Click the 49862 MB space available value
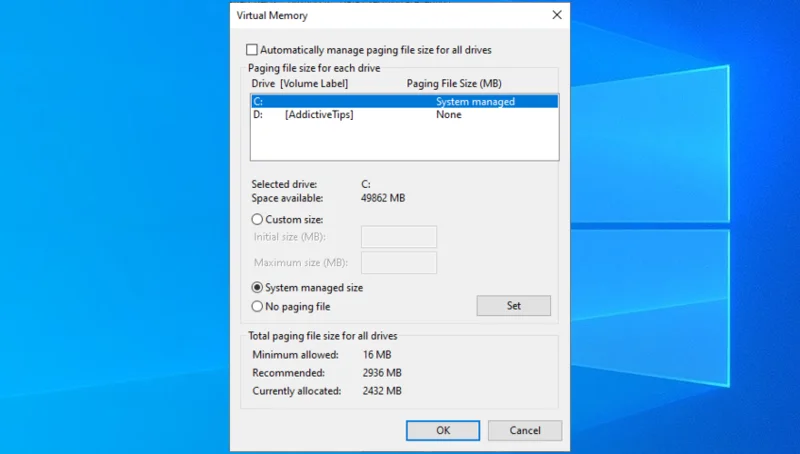The image size is (800, 454). (x=383, y=198)
